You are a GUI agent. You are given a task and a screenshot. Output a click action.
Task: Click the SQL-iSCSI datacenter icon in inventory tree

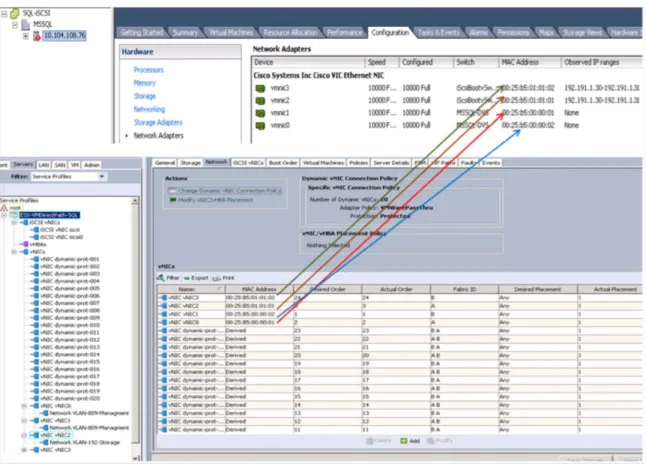[x=15, y=14]
